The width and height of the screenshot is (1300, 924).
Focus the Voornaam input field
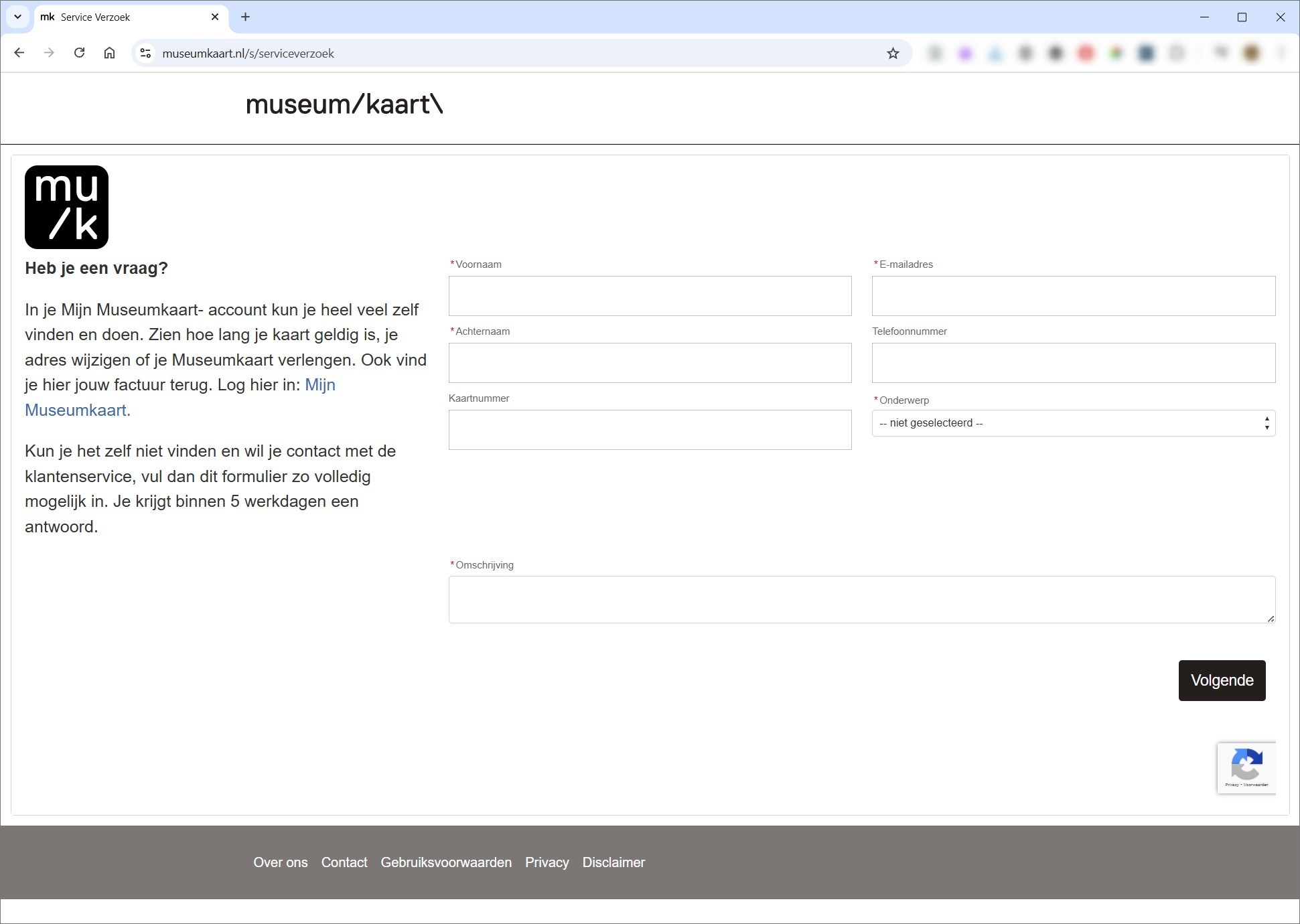point(650,295)
